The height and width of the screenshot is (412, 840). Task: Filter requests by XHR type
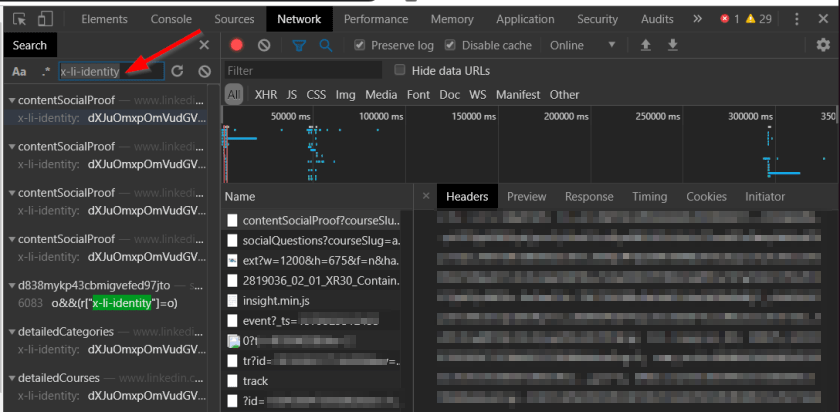click(x=265, y=95)
